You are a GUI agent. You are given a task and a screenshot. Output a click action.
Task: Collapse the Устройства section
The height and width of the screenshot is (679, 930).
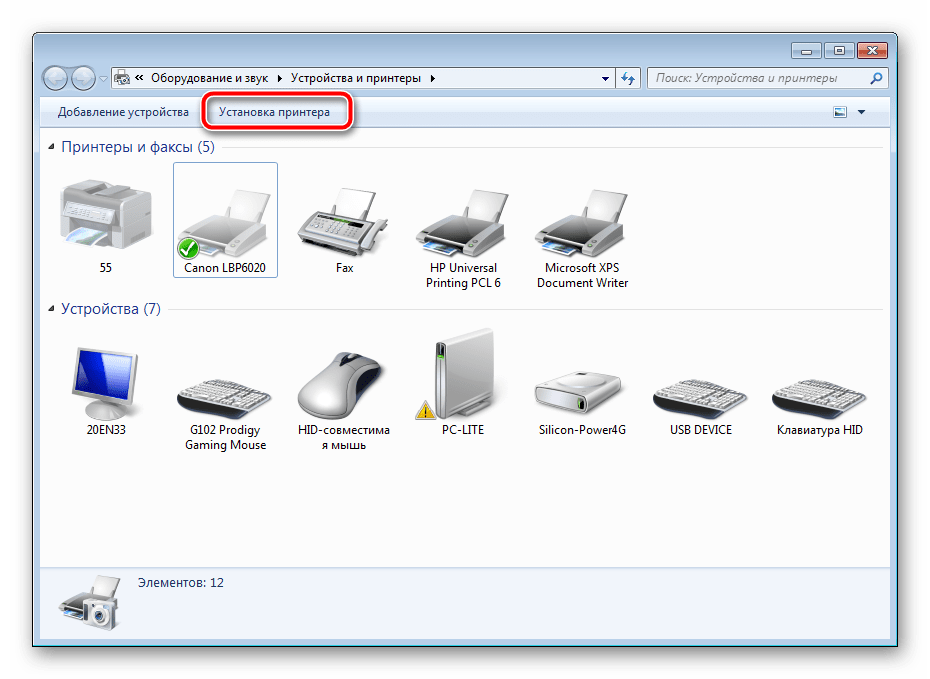point(51,309)
